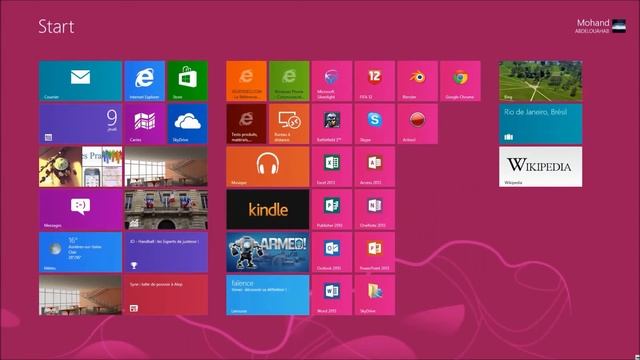Launch Publisher 2013

[332, 209]
